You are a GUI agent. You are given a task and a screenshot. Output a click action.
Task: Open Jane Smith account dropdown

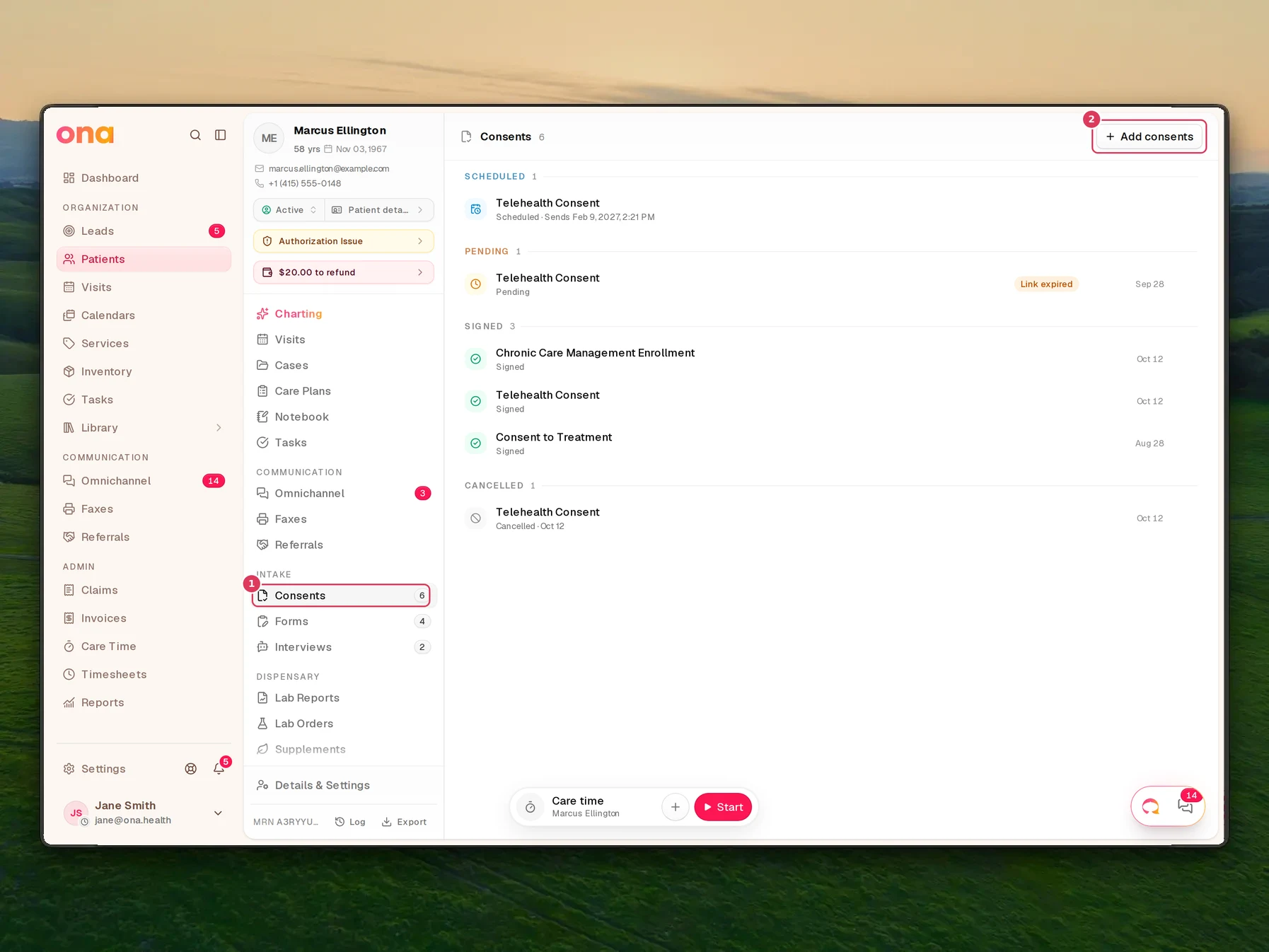(x=218, y=813)
